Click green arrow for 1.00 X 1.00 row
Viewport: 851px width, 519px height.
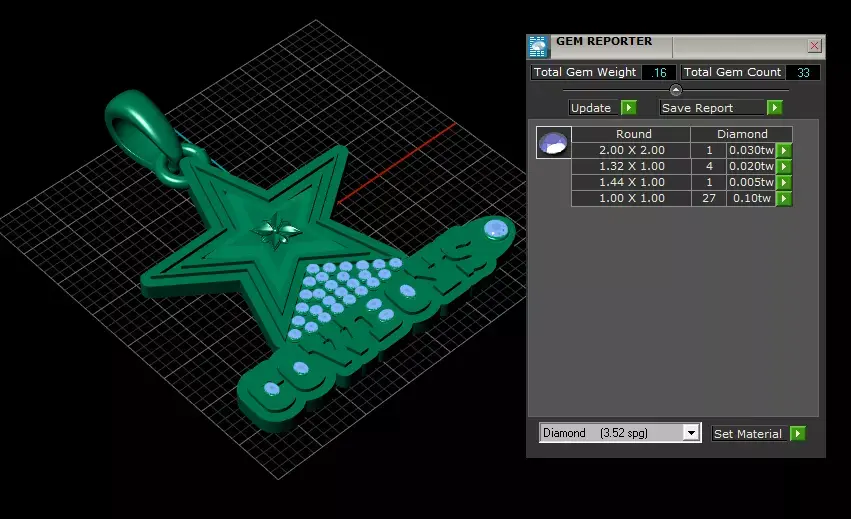784,199
